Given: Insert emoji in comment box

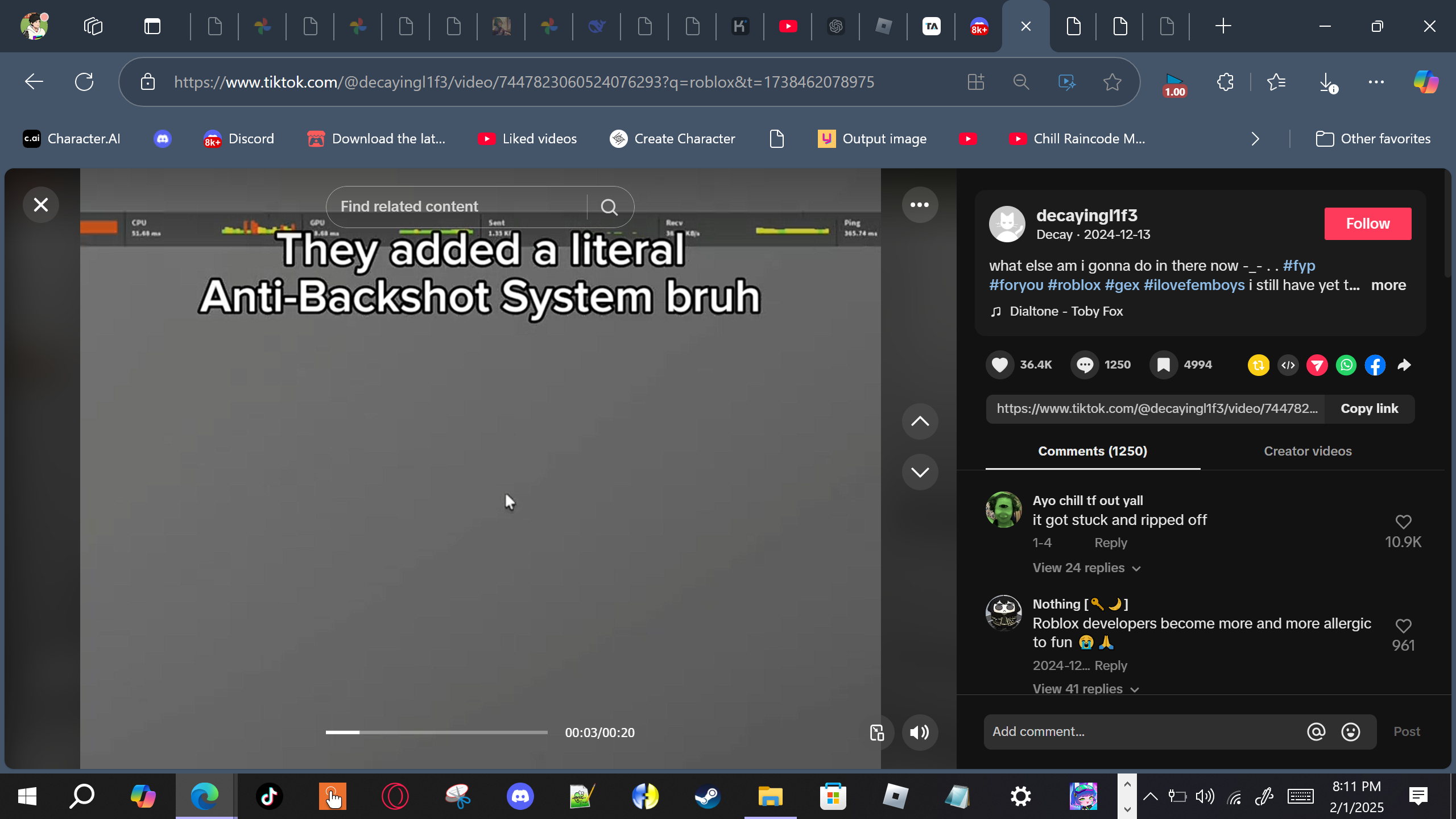Looking at the screenshot, I should coord(1350,732).
